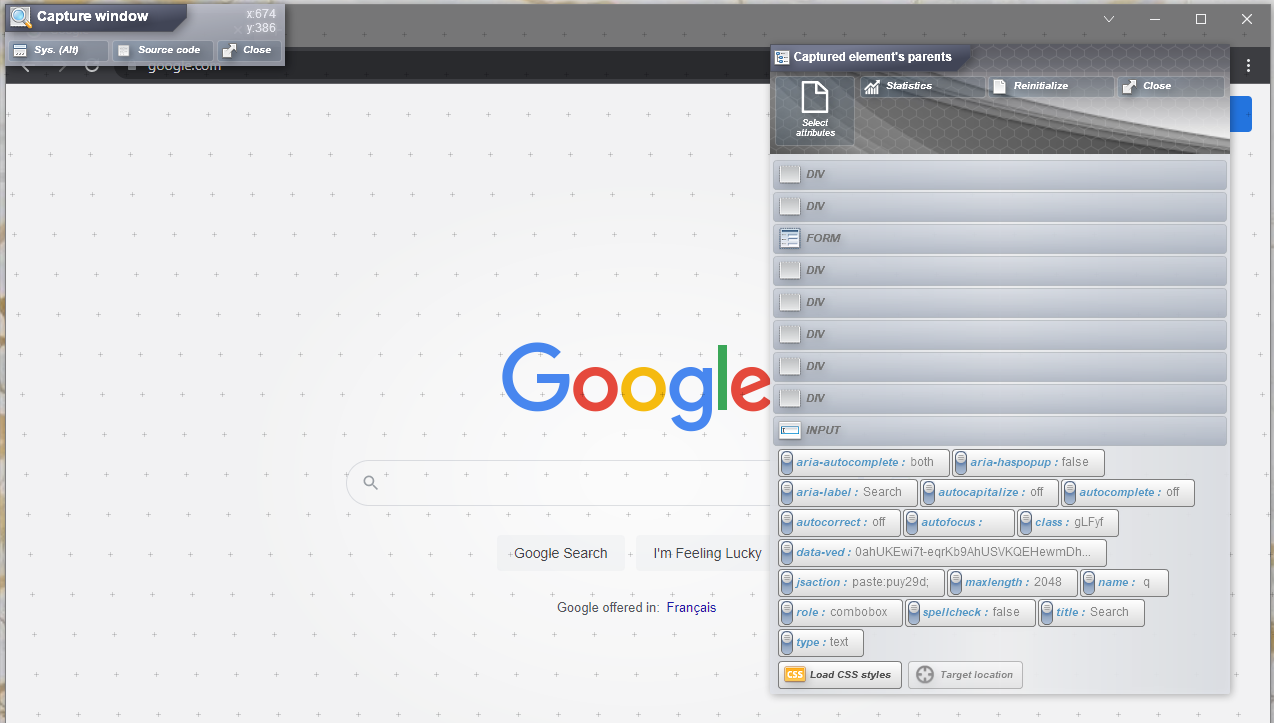Click the Sys. (Alt) button

pyautogui.click(x=58, y=50)
